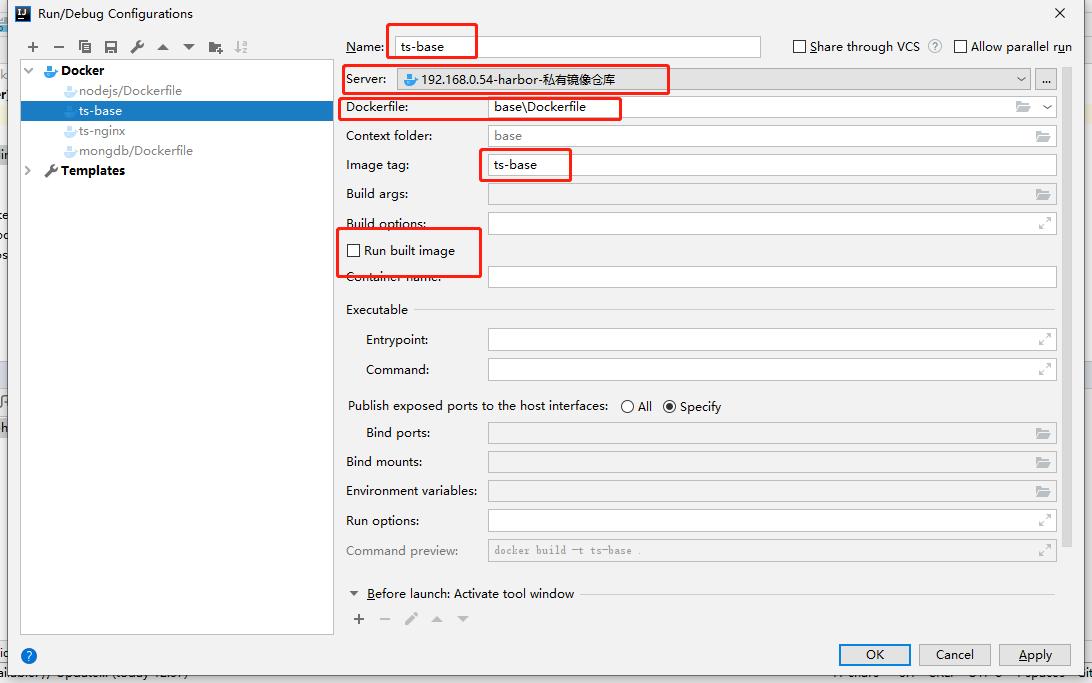Toggle Share through VCS checkbox
The width and height of the screenshot is (1092, 683).
(799, 47)
